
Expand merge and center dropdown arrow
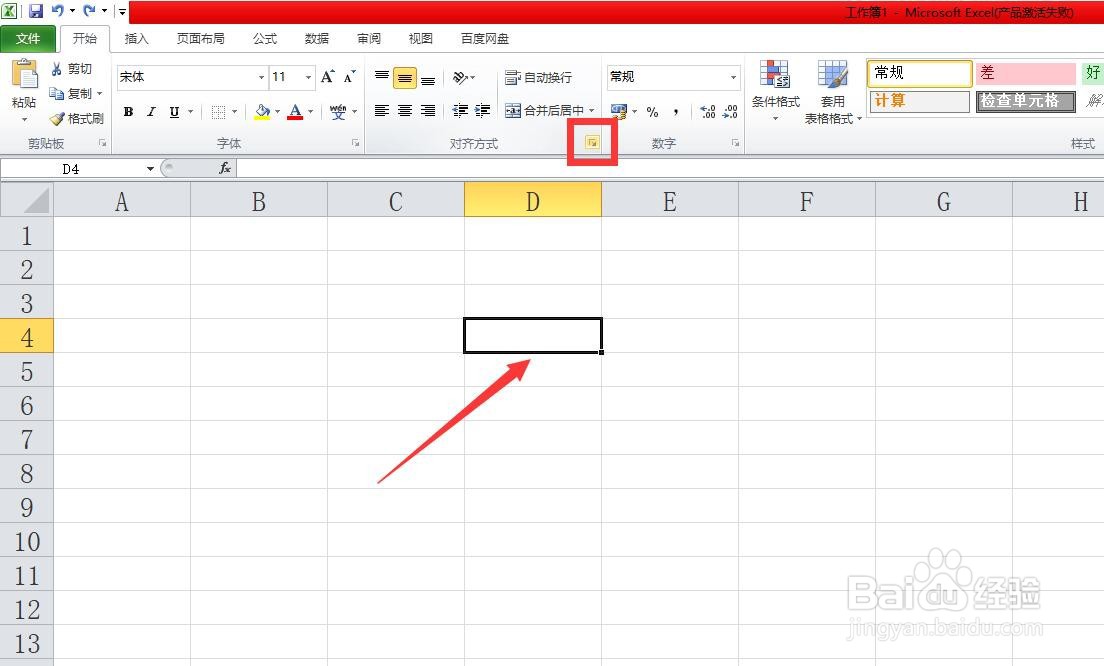(591, 111)
